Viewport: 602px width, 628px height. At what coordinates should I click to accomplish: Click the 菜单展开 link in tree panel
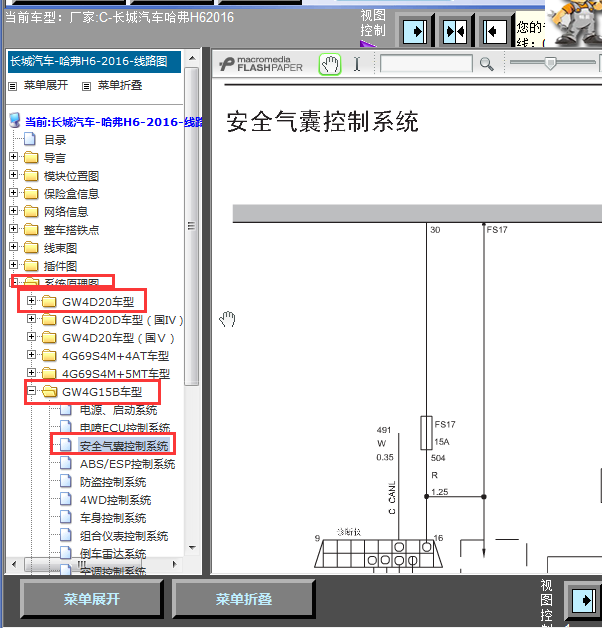[46, 85]
